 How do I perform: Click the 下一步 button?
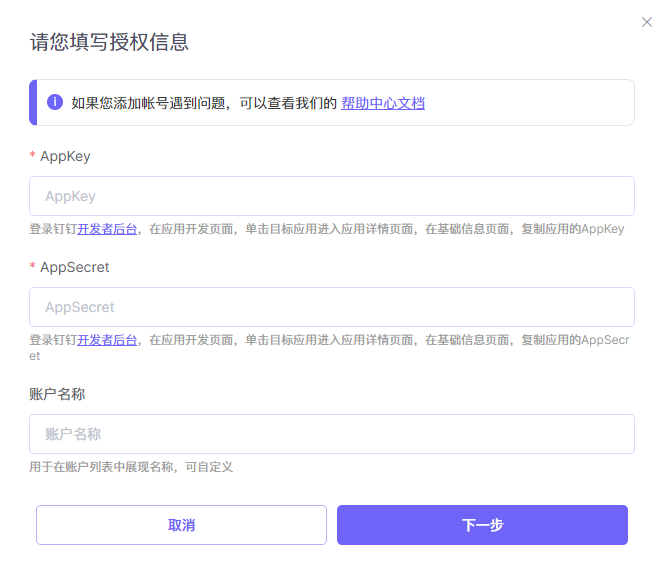tap(482, 525)
